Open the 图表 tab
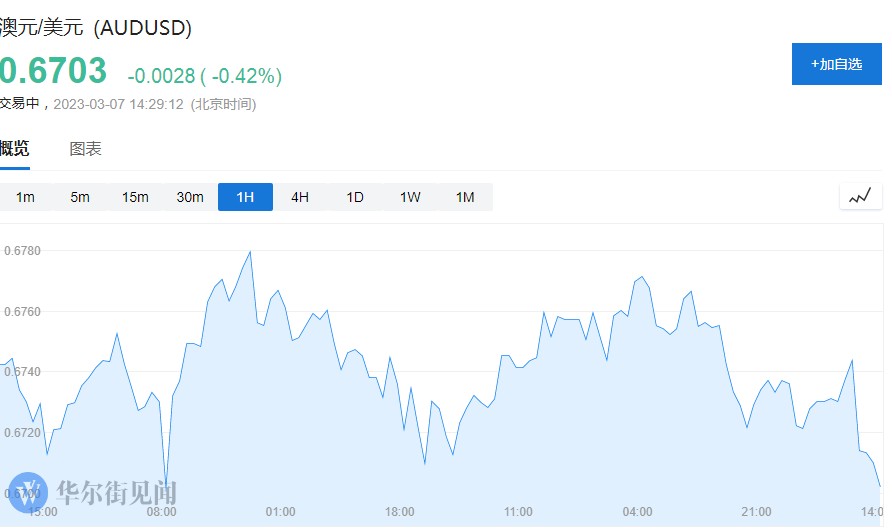 [x=85, y=149]
